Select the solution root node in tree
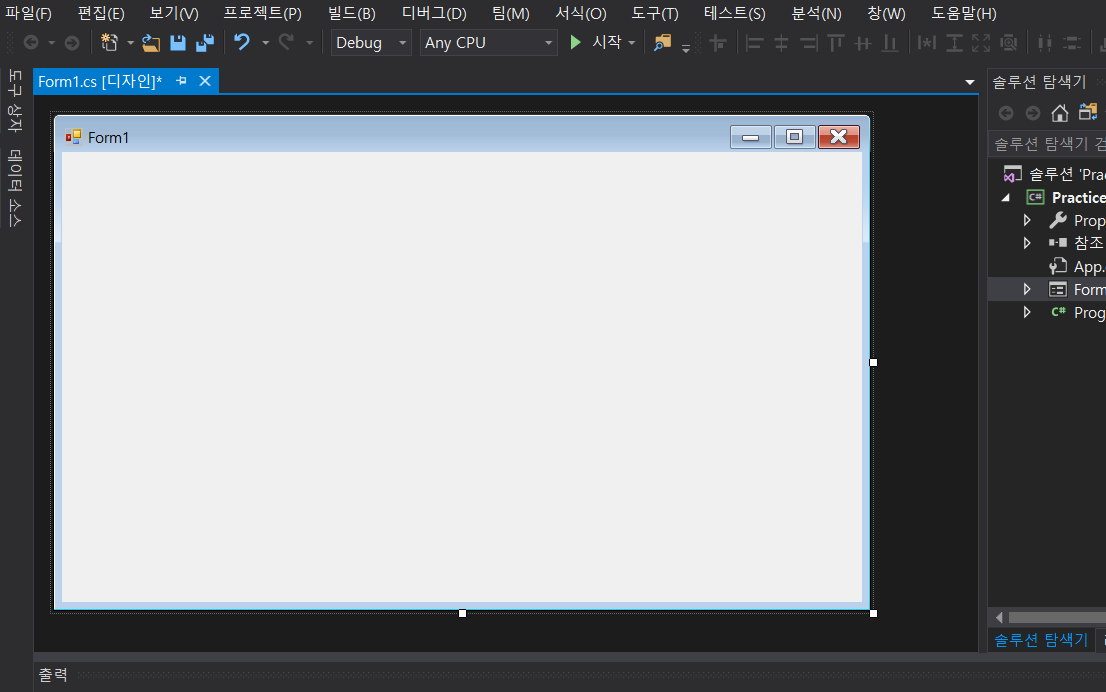The image size is (1106, 692). click(x=1055, y=174)
